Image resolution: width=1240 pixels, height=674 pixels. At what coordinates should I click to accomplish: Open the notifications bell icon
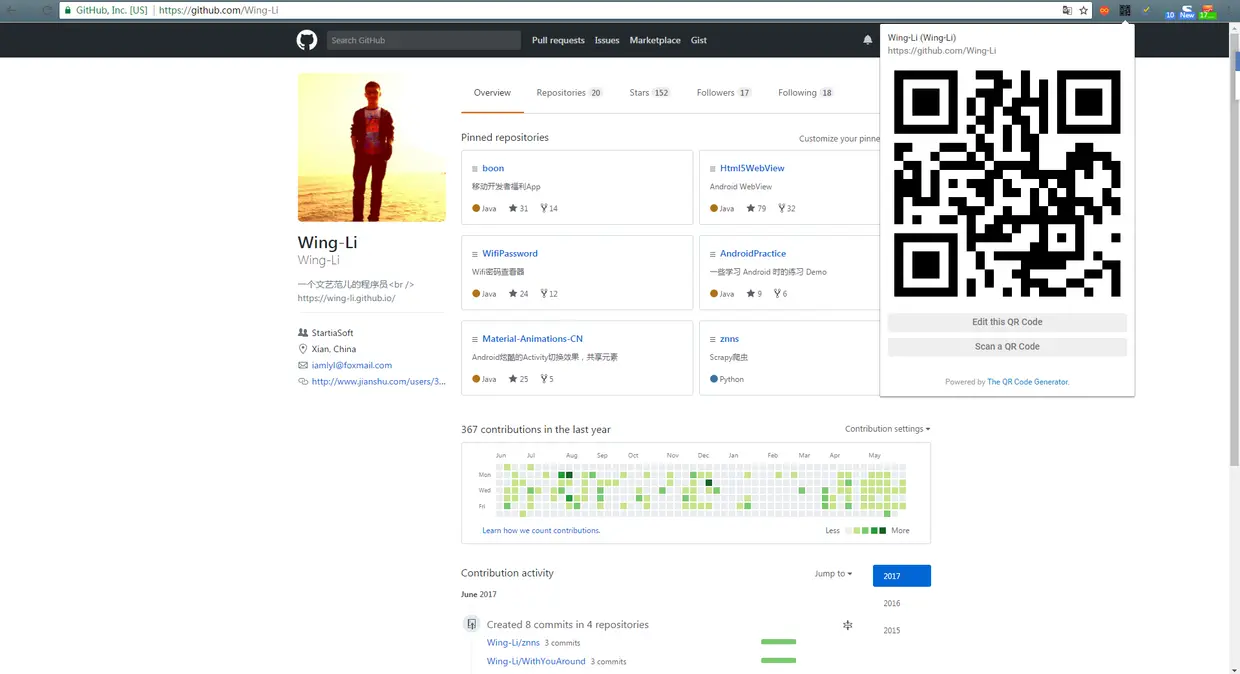coord(867,39)
